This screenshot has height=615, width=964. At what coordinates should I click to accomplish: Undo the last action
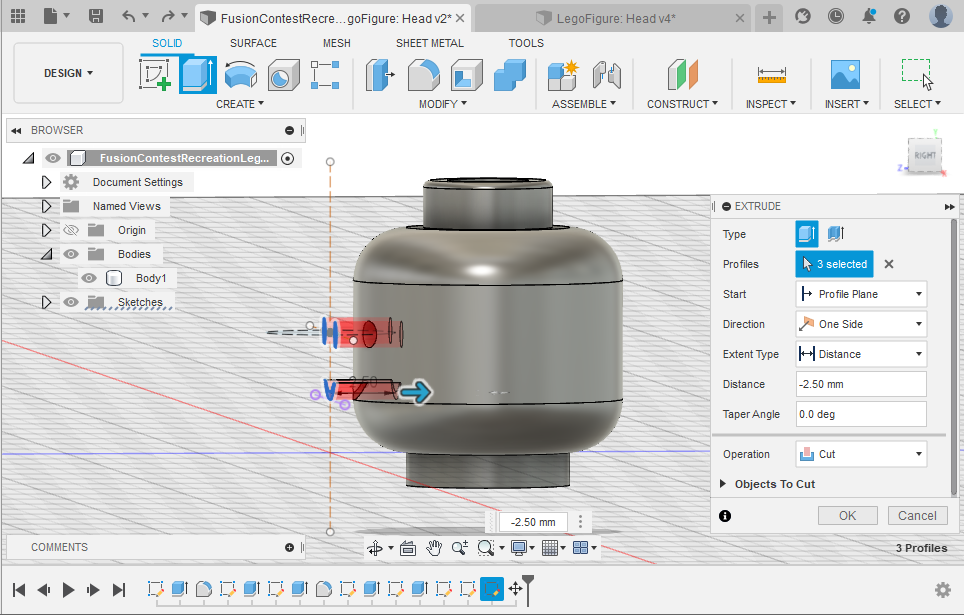tap(128, 16)
